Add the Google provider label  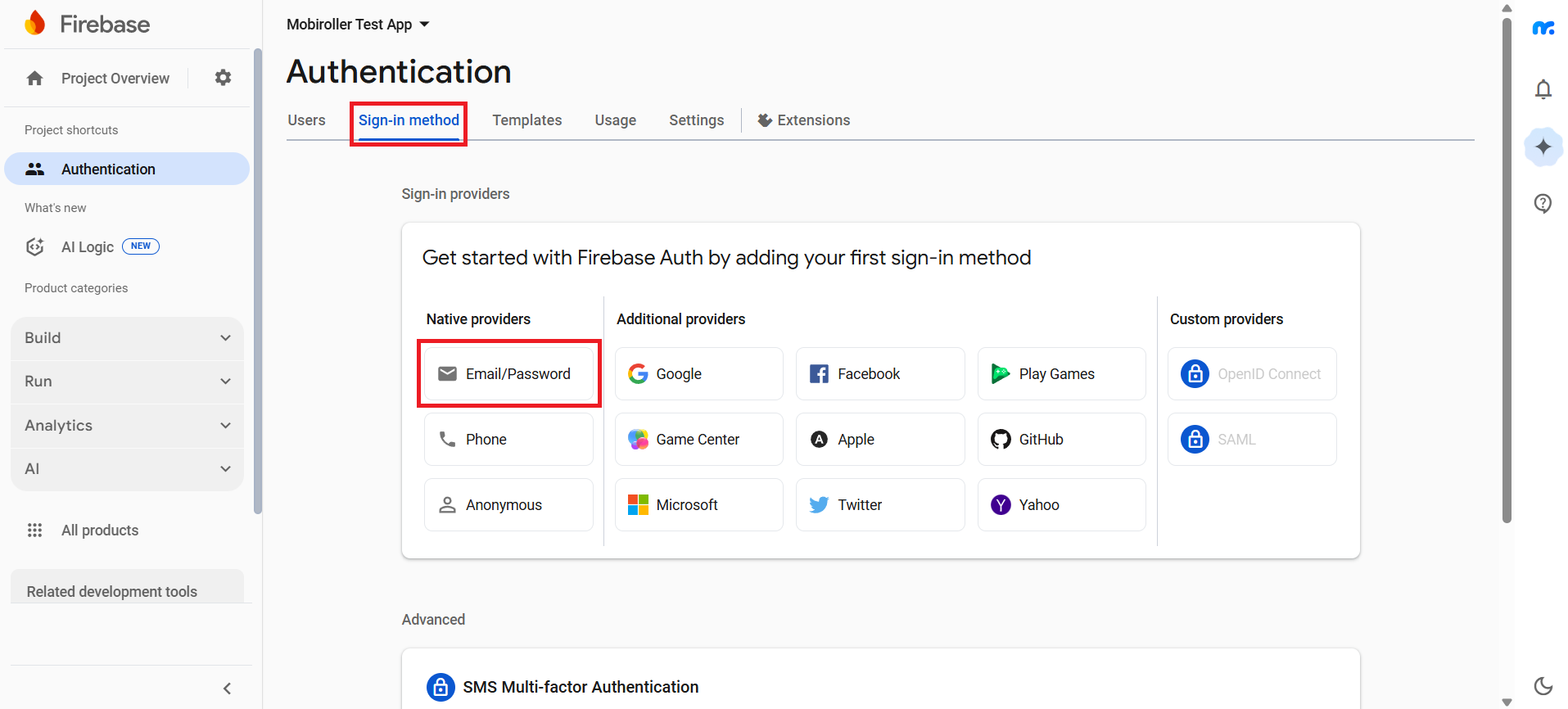(679, 374)
